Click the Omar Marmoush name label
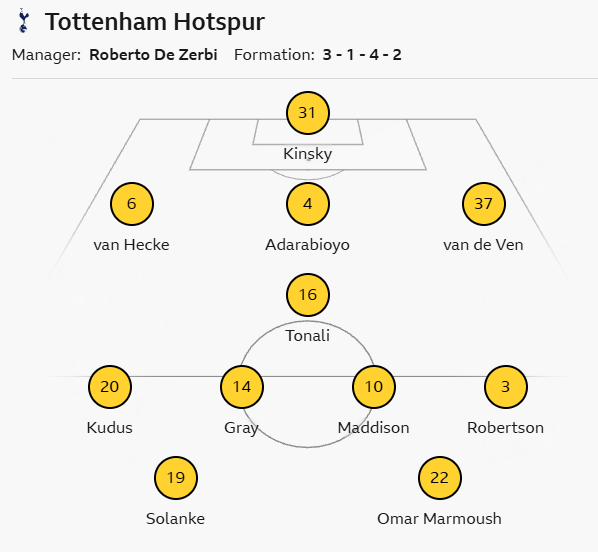 click(x=439, y=519)
